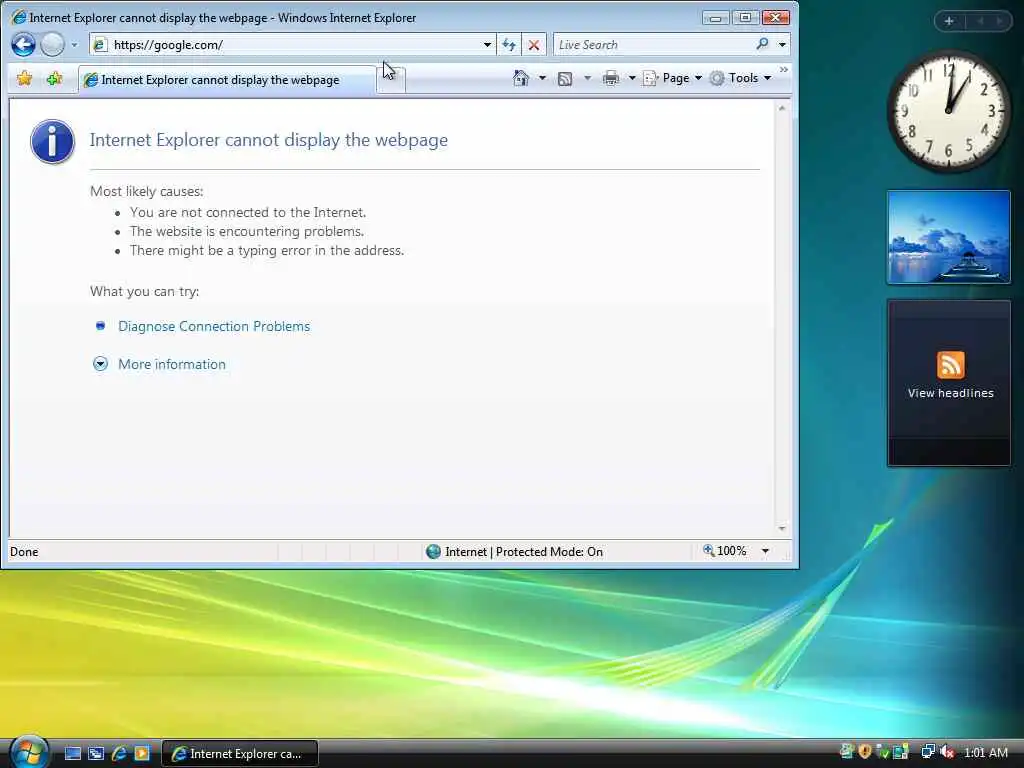Show more toolbar commands chevron
1024x768 pixels.
(x=784, y=69)
